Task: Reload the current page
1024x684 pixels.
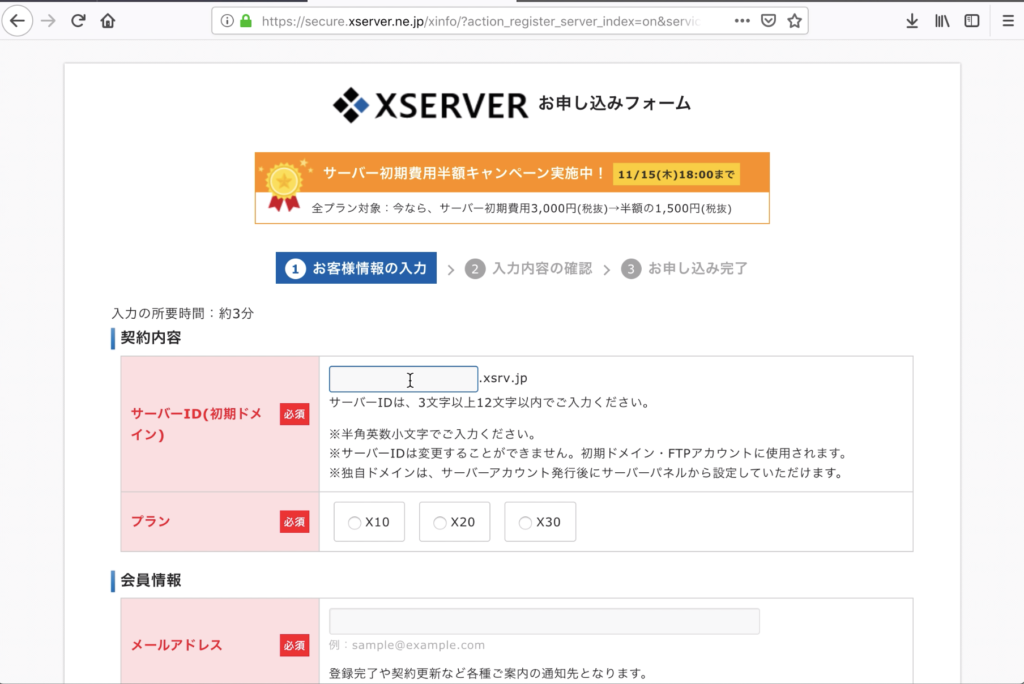Action: coord(79,20)
